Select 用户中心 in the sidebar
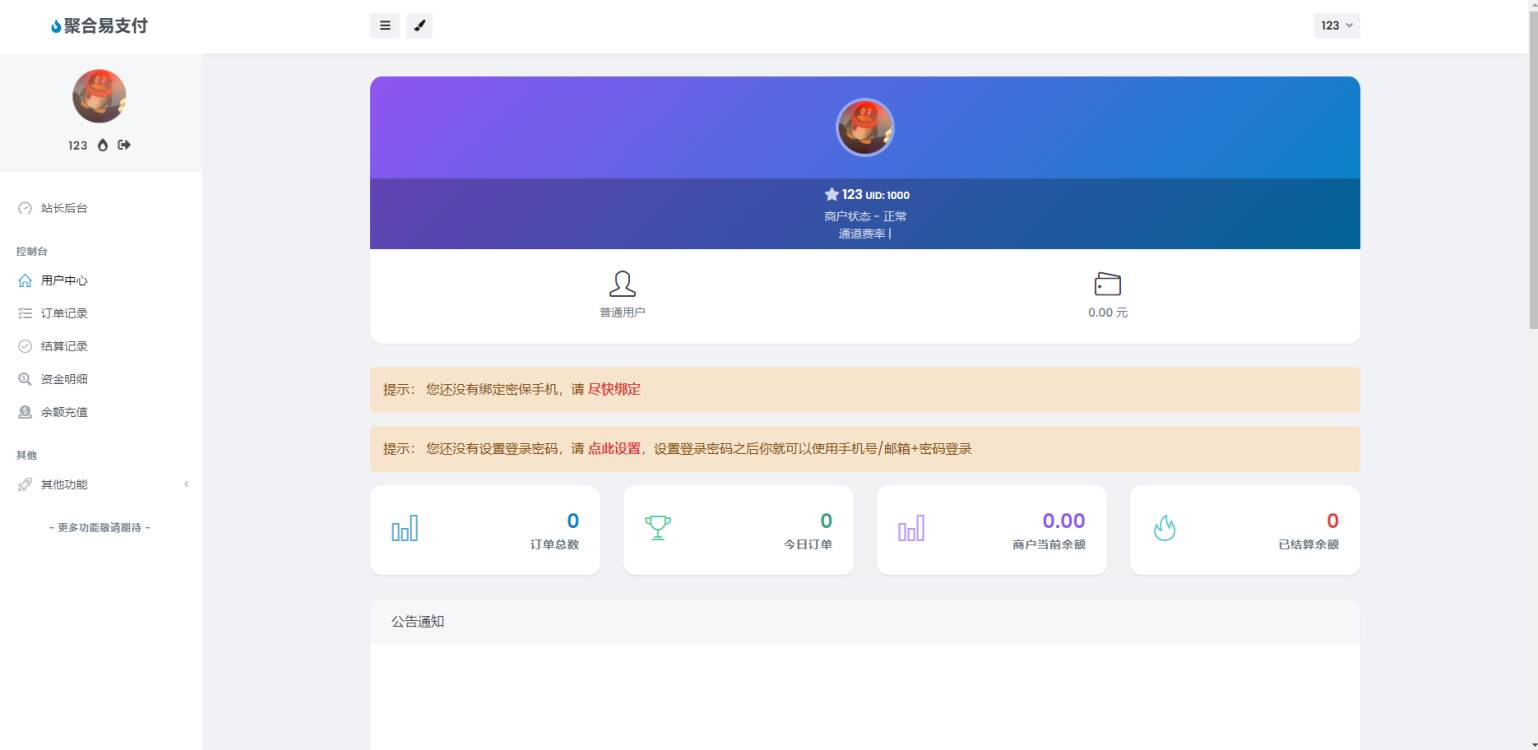Image resolution: width=1538 pixels, height=750 pixels. point(64,281)
